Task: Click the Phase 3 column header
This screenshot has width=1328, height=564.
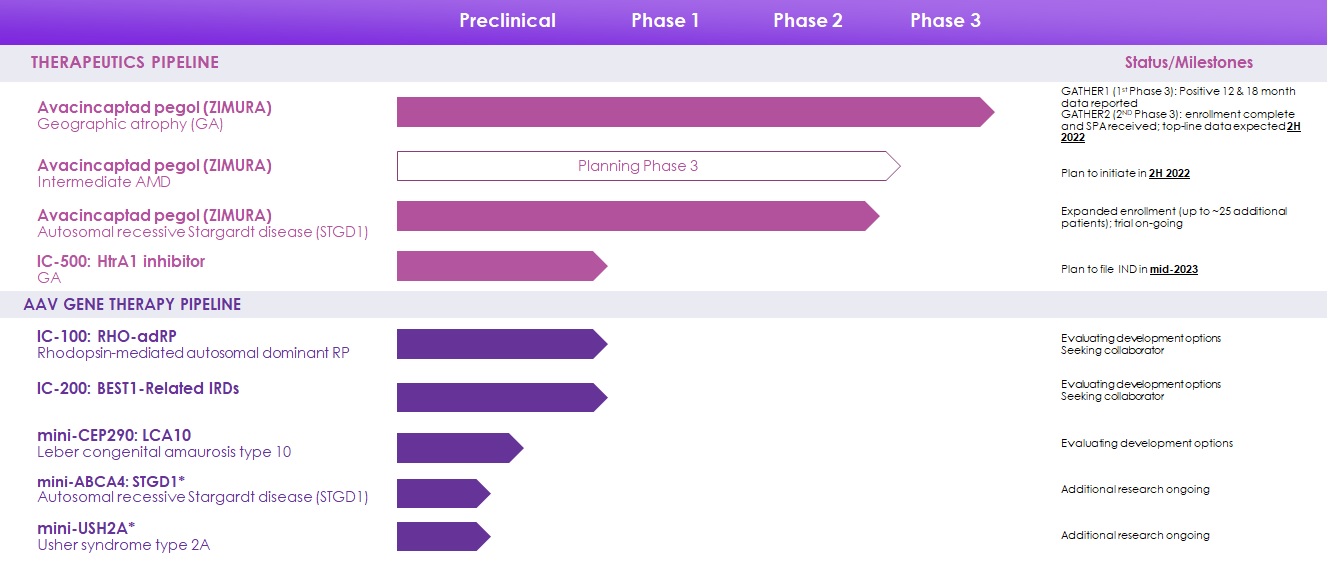Action: 945,21
